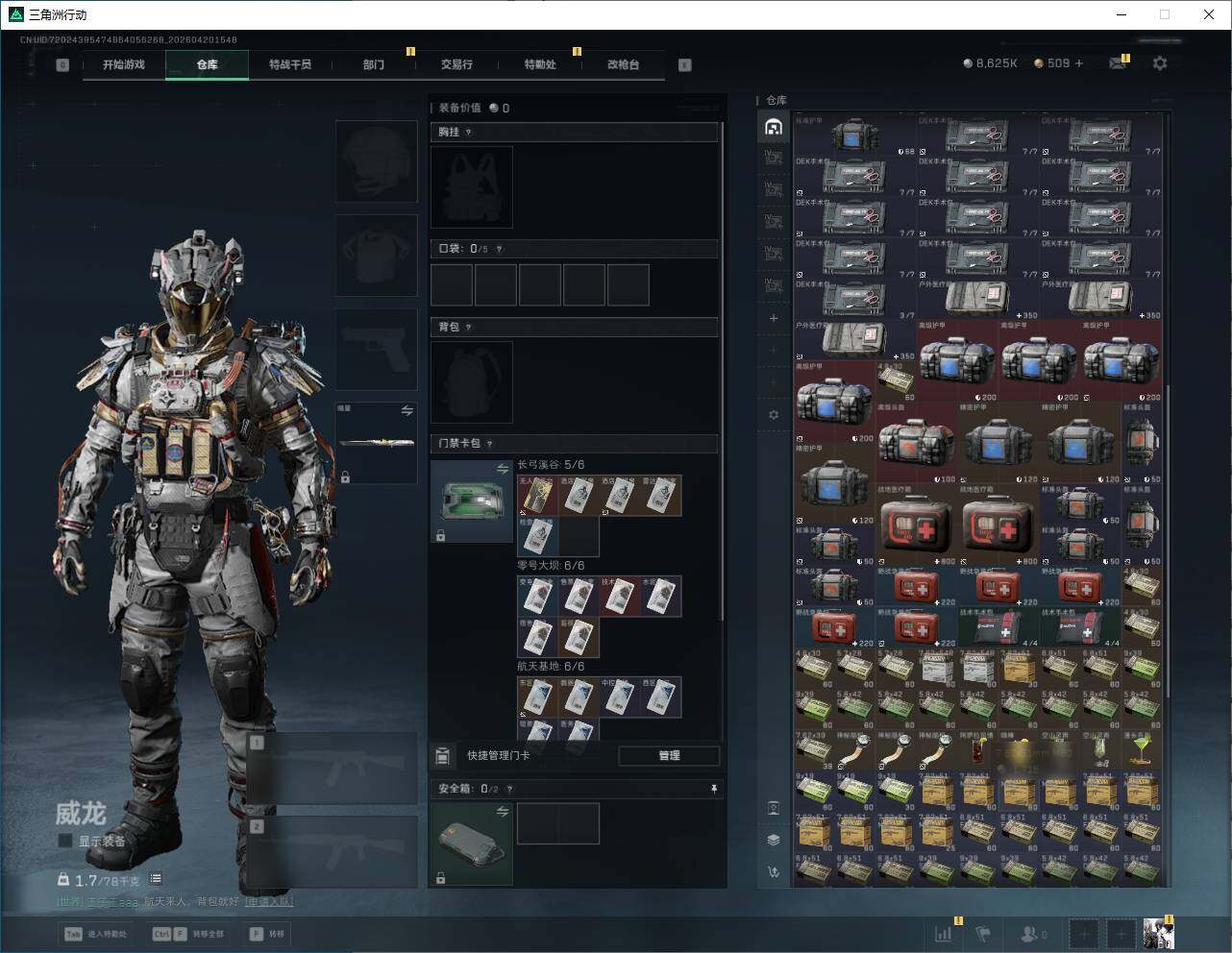Open the settings gear in top bar
Screen dimensions: 1232x953
pyautogui.click(x=1160, y=62)
